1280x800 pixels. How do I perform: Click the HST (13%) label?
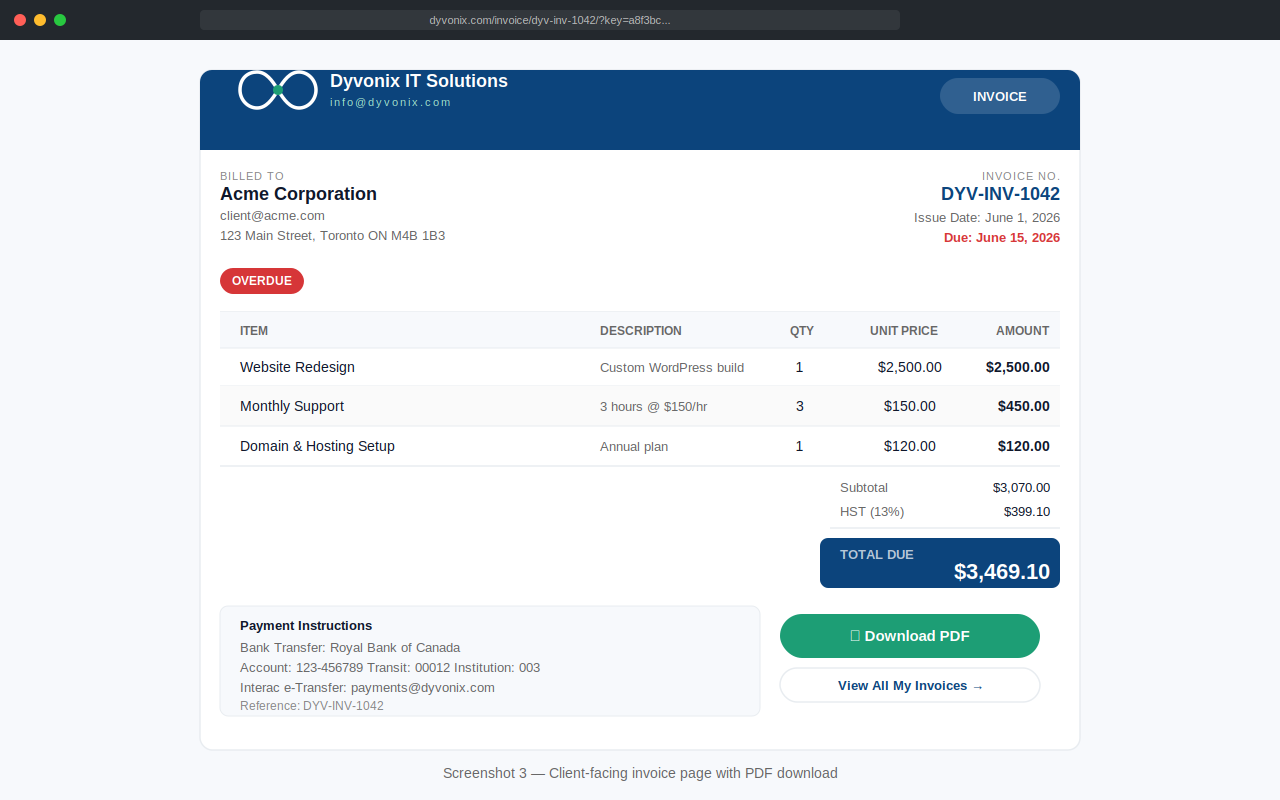(872, 512)
